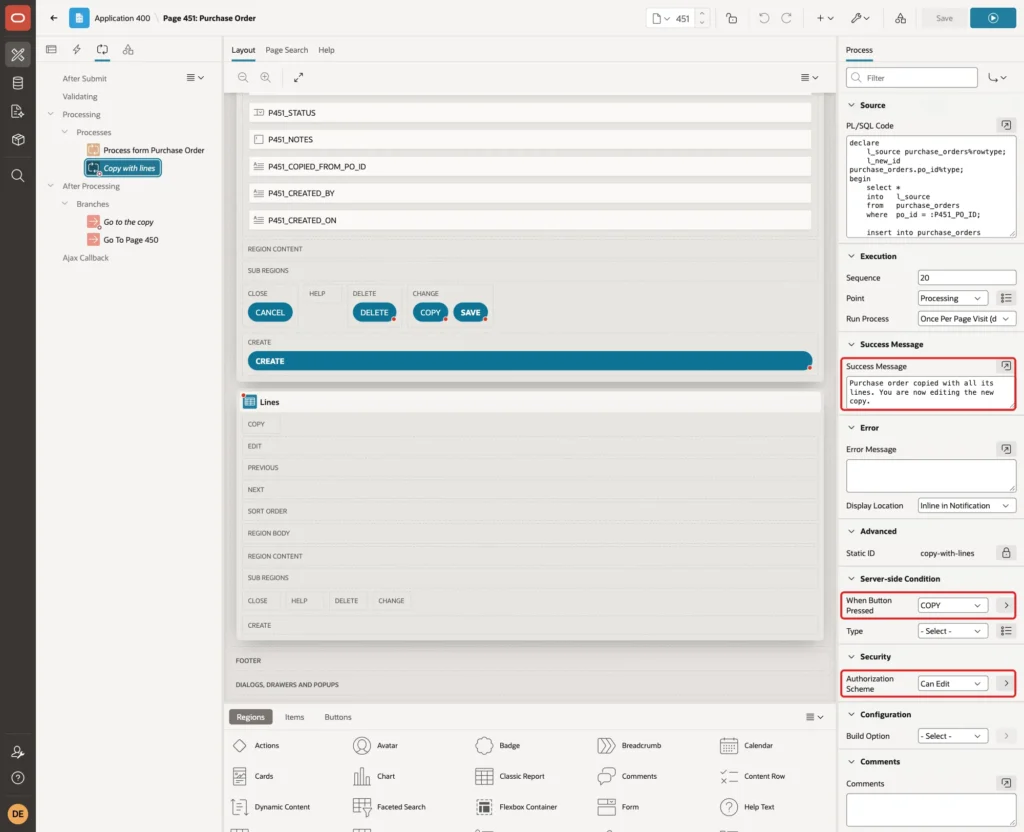Image resolution: width=1024 pixels, height=832 pixels.
Task: Switch to the Page Search tab
Action: [287, 50]
